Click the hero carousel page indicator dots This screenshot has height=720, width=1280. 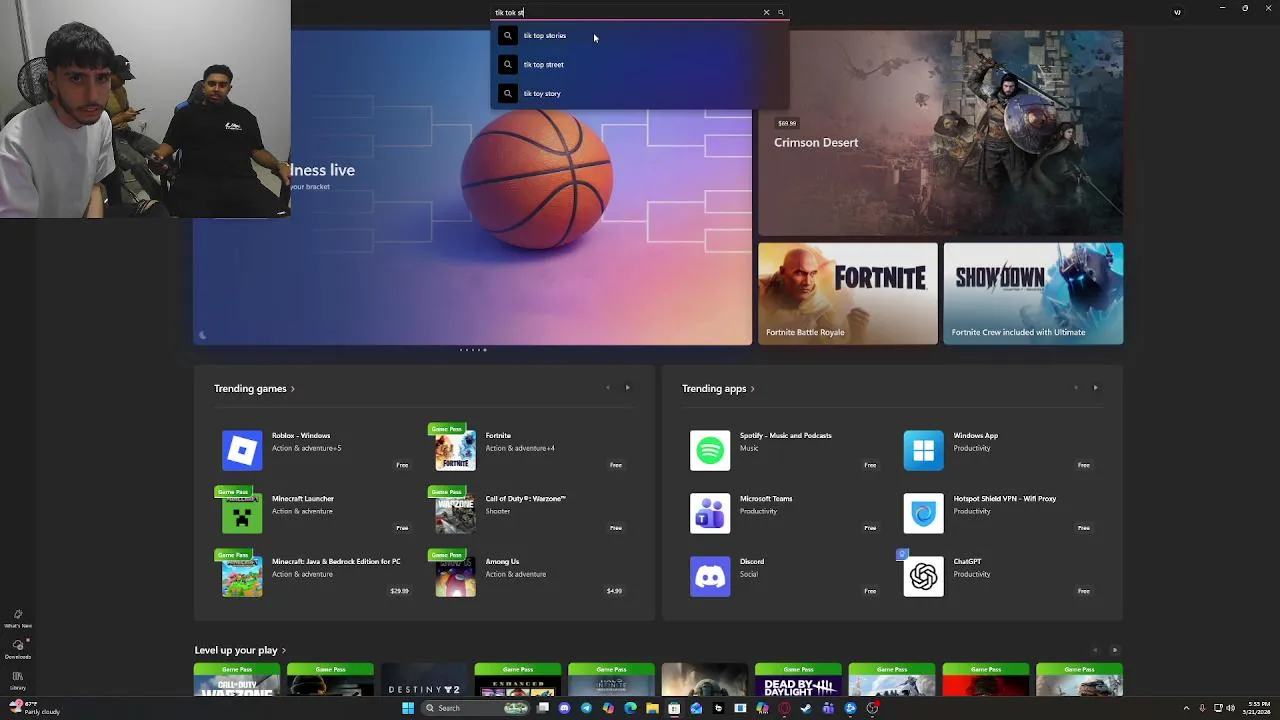coord(473,350)
